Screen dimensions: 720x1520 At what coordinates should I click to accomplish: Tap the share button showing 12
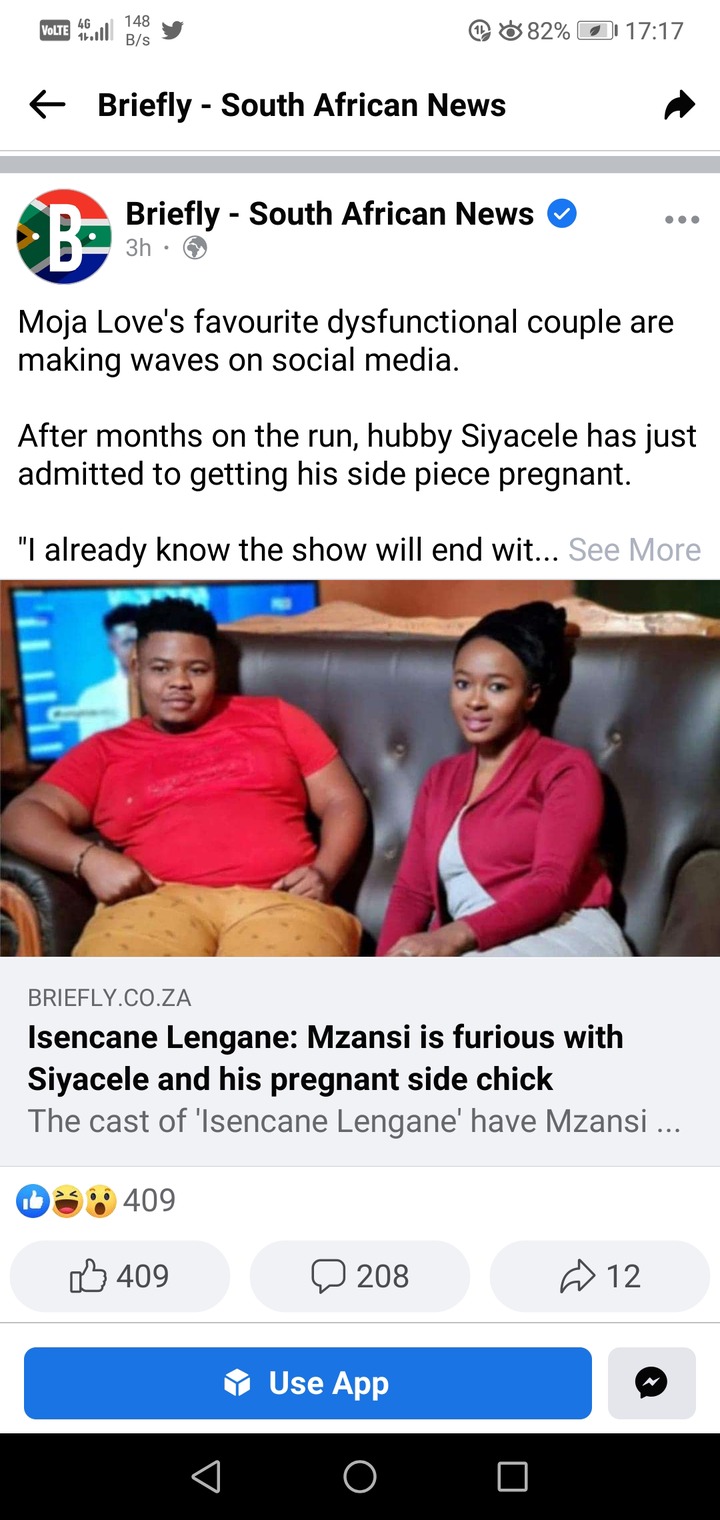tap(600, 1276)
